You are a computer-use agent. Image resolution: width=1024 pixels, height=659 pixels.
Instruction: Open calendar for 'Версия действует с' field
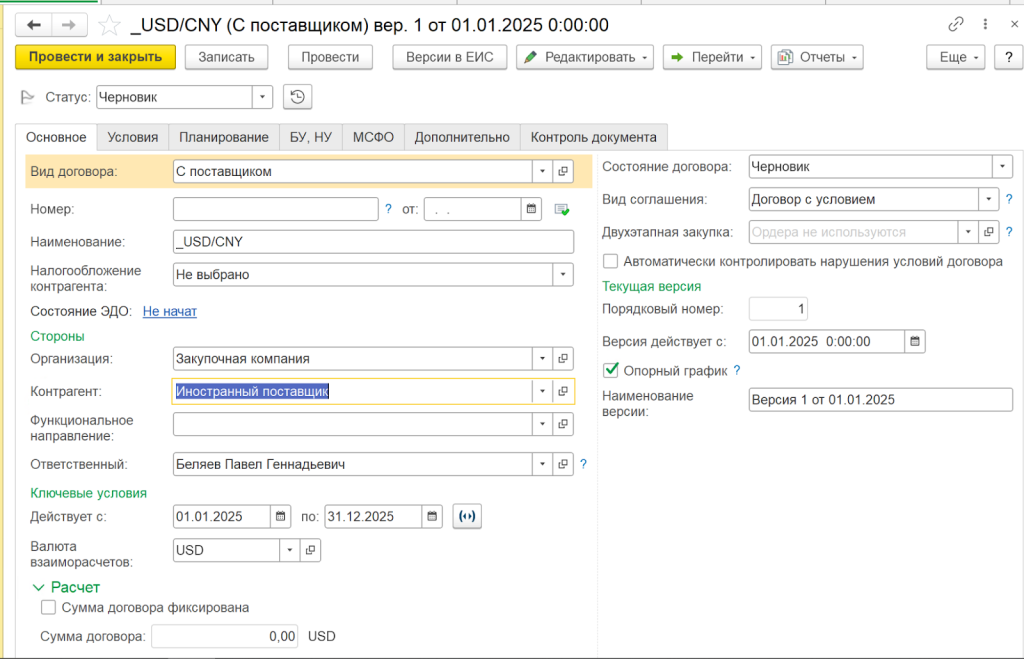tap(915, 341)
